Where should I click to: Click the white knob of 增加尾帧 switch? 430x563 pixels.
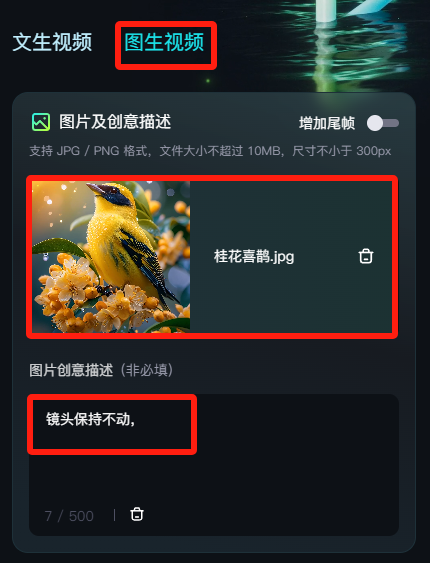tap(375, 123)
